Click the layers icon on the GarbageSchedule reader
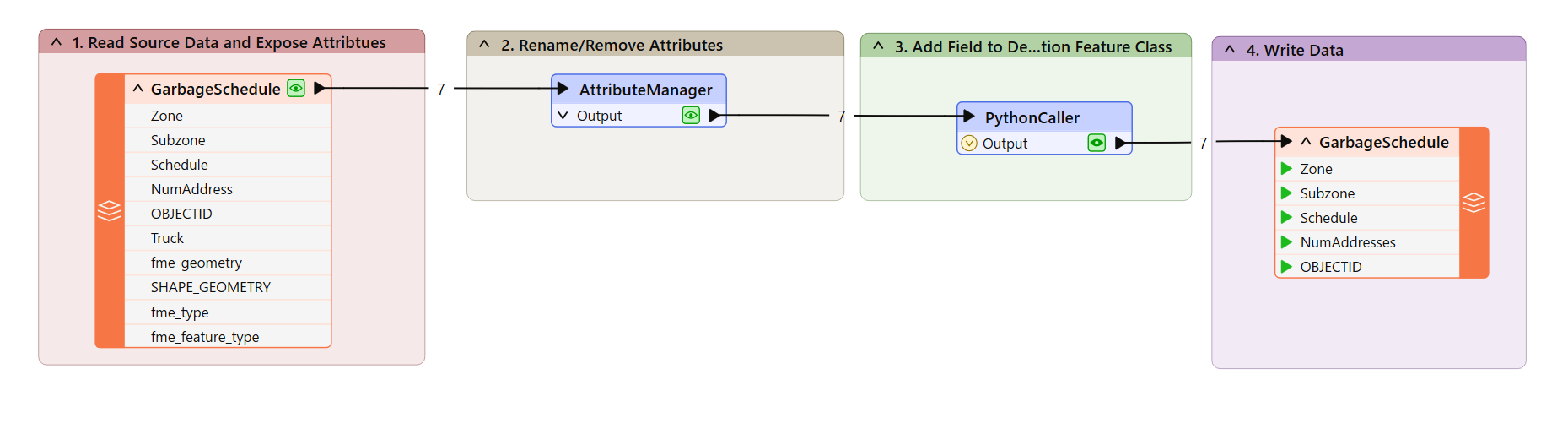 point(110,210)
